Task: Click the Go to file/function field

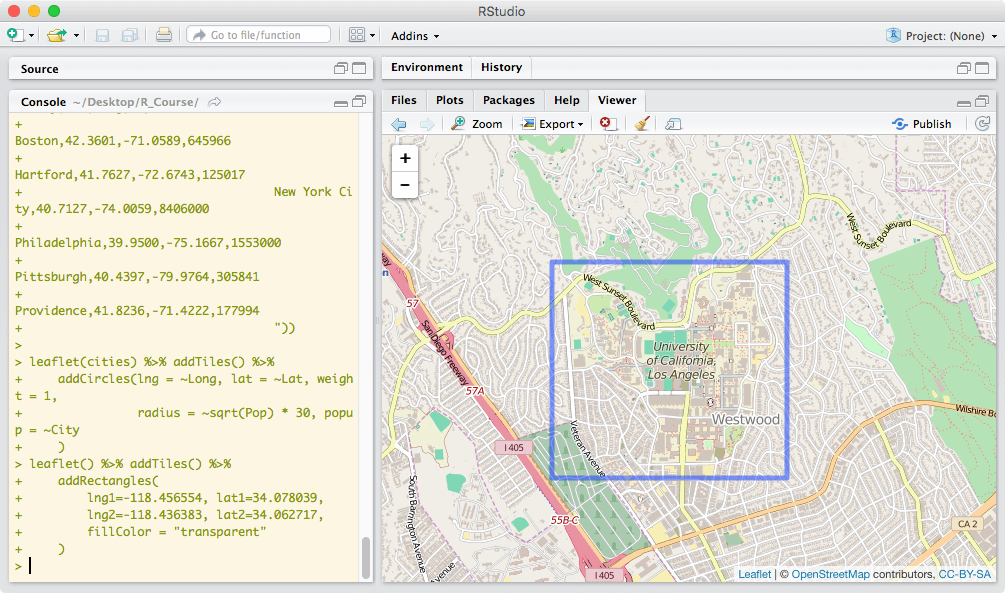Action: (259, 35)
